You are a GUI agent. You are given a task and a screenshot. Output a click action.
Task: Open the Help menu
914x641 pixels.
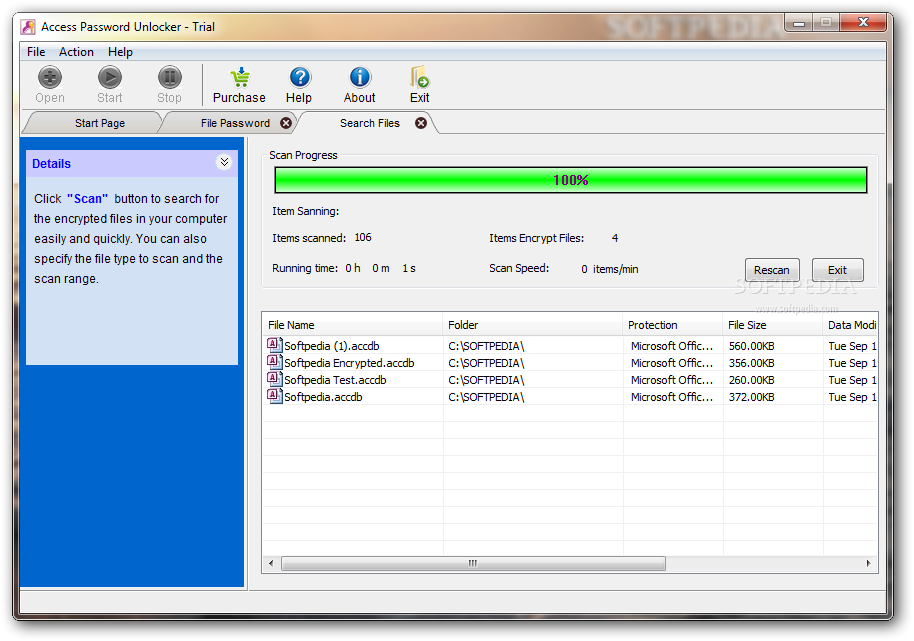point(120,52)
